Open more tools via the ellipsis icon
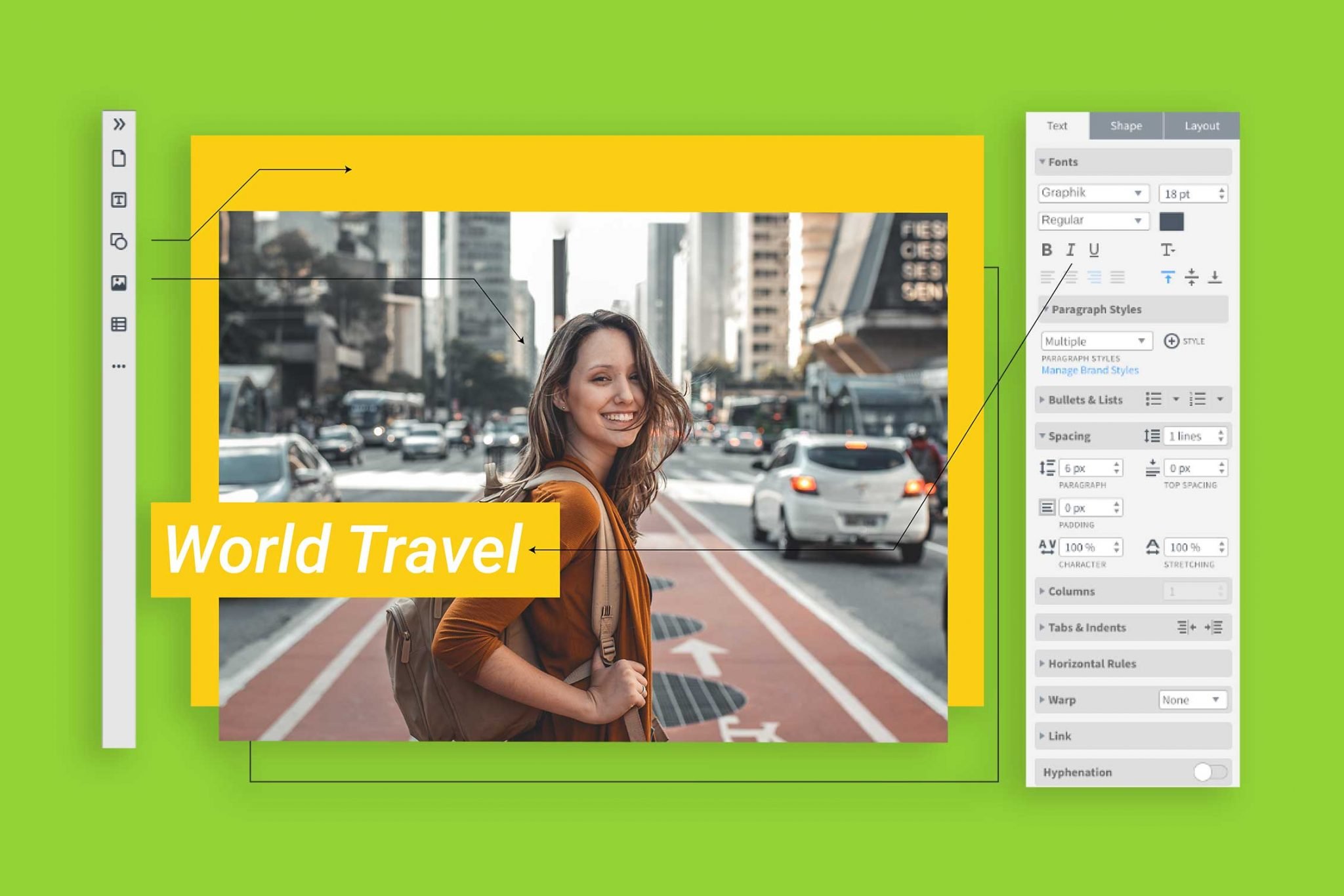Image resolution: width=1344 pixels, height=896 pixels. [119, 366]
